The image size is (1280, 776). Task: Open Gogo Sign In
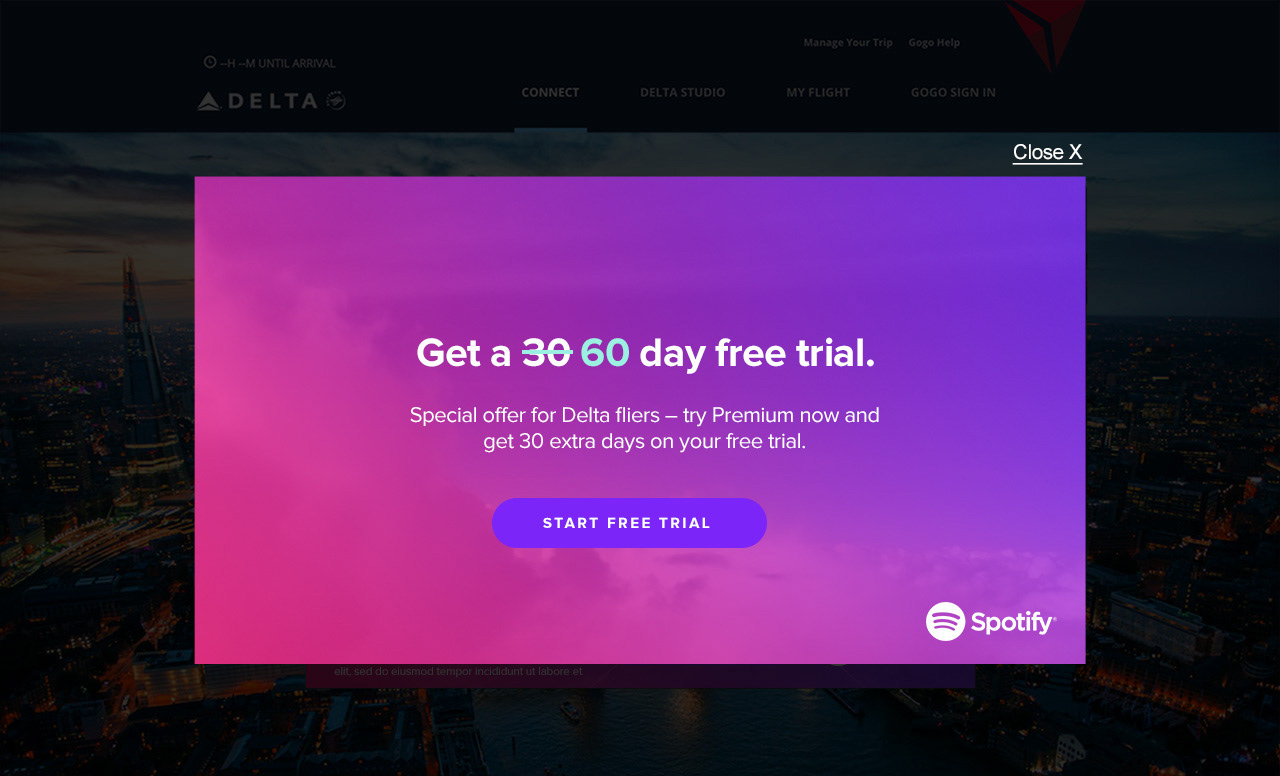(953, 92)
